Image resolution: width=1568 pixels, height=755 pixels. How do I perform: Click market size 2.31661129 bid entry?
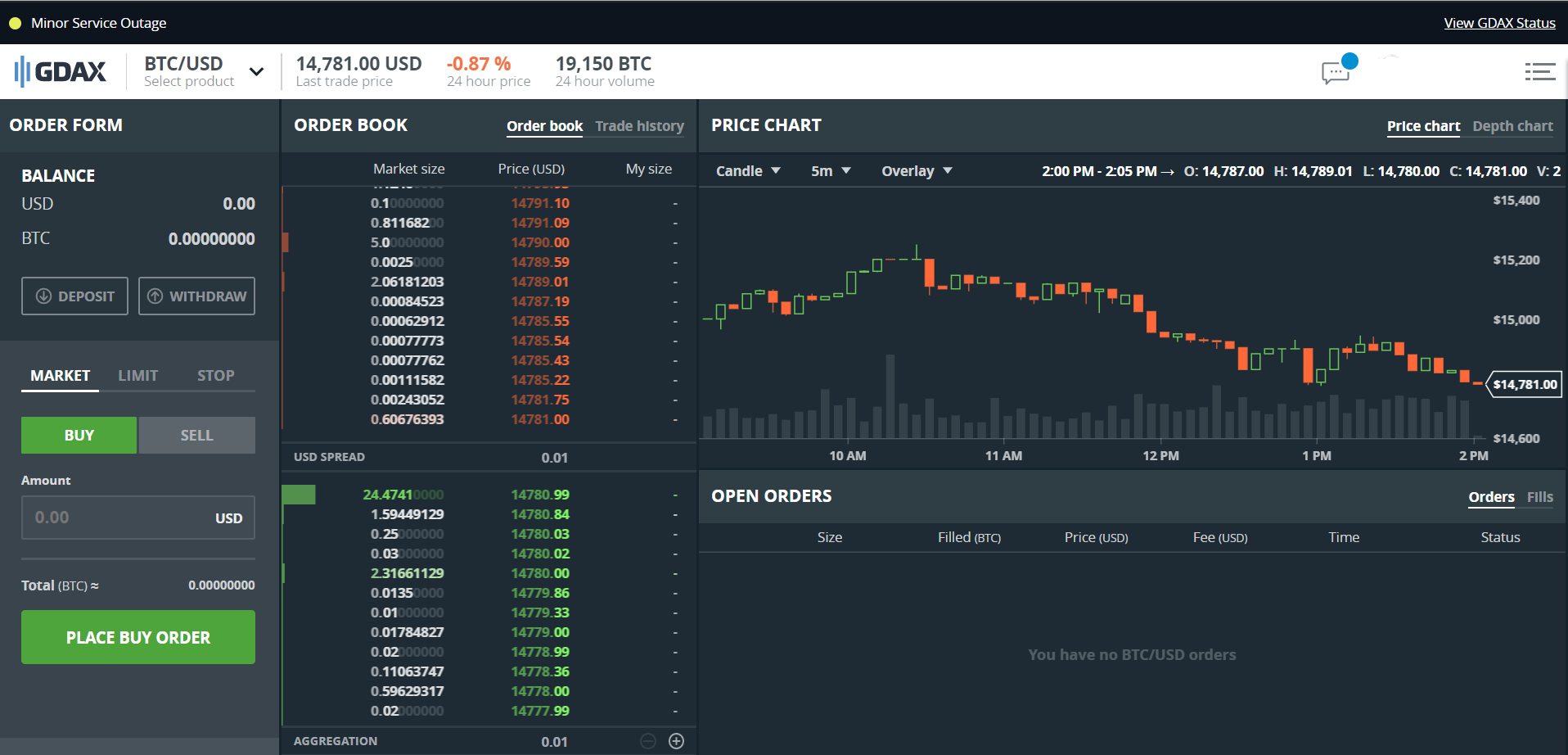pyautogui.click(x=407, y=573)
